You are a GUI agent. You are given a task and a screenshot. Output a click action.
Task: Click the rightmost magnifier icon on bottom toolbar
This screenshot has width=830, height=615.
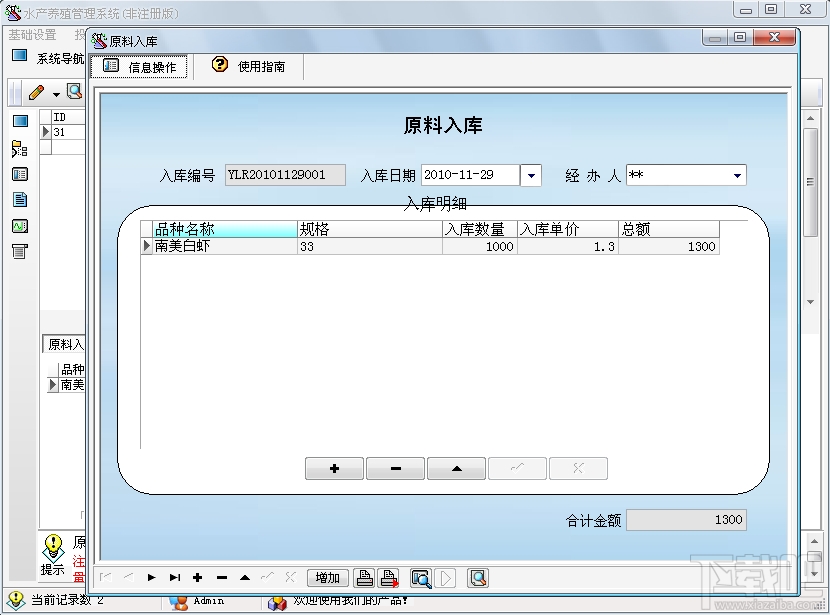click(x=478, y=577)
